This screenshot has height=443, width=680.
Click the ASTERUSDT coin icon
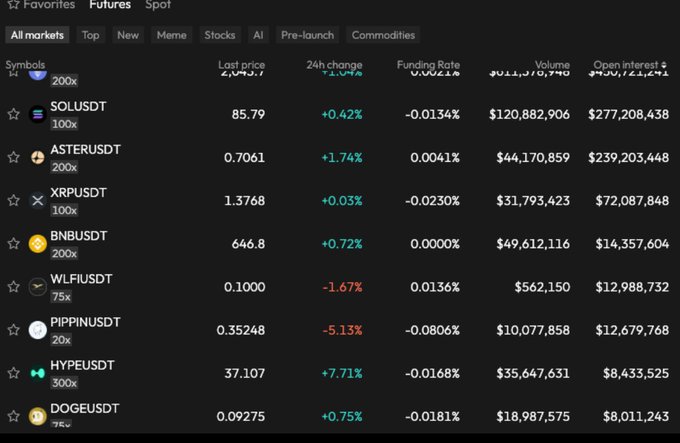pos(38,158)
